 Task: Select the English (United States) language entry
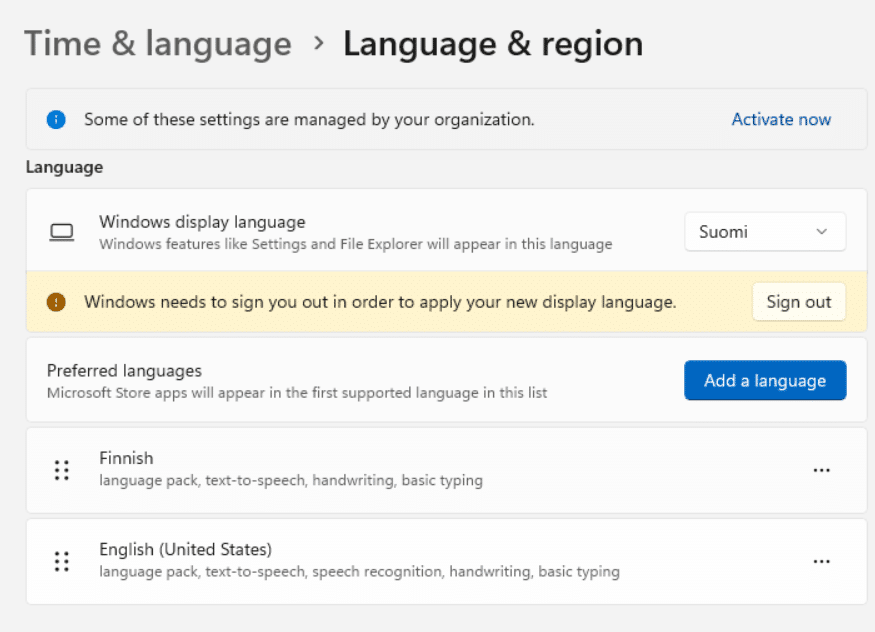446,561
